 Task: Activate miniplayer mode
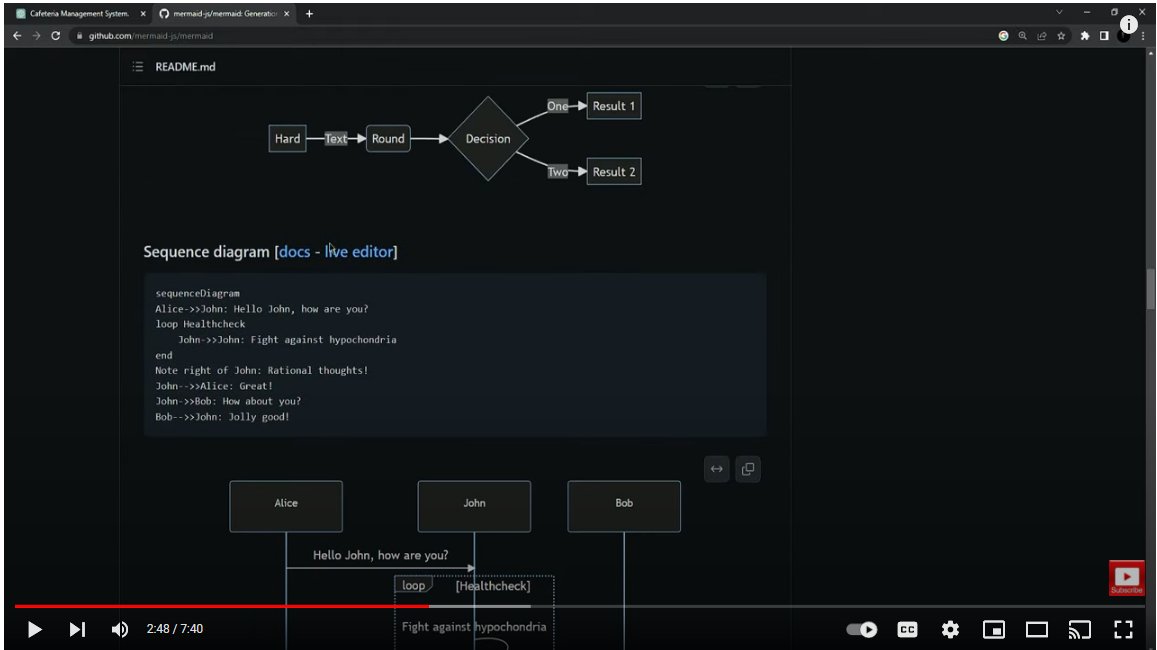pos(993,629)
